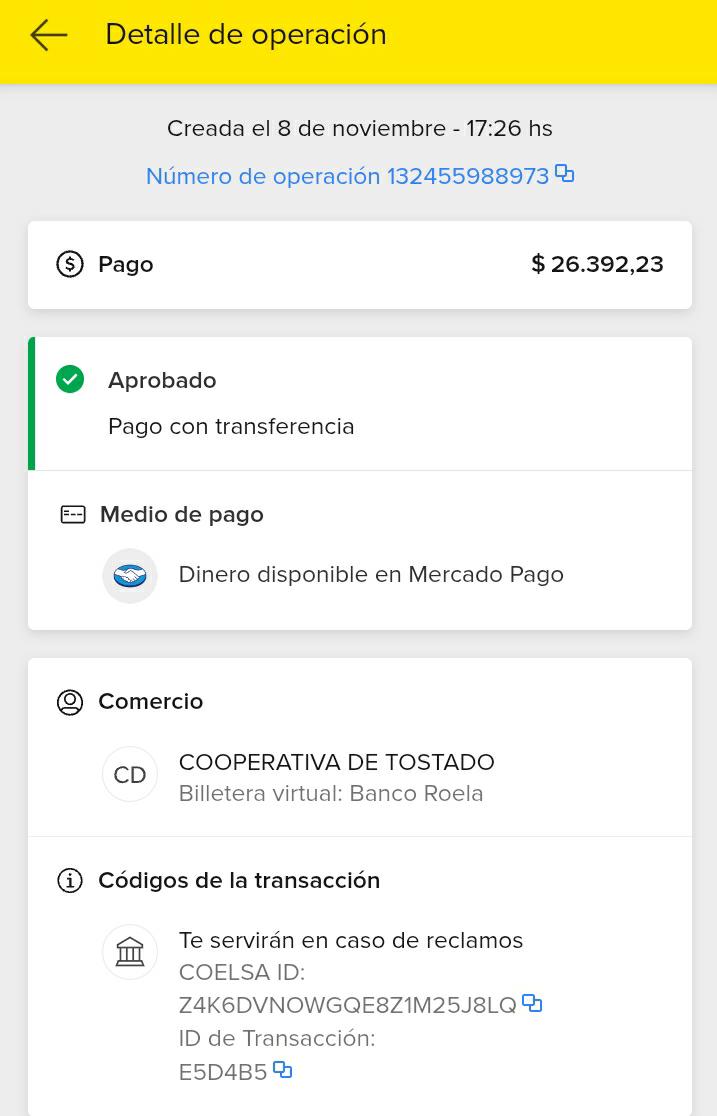The image size is (717, 1116).
Task: Tap the Mercado Pago handshake logo
Action: pyautogui.click(x=130, y=576)
